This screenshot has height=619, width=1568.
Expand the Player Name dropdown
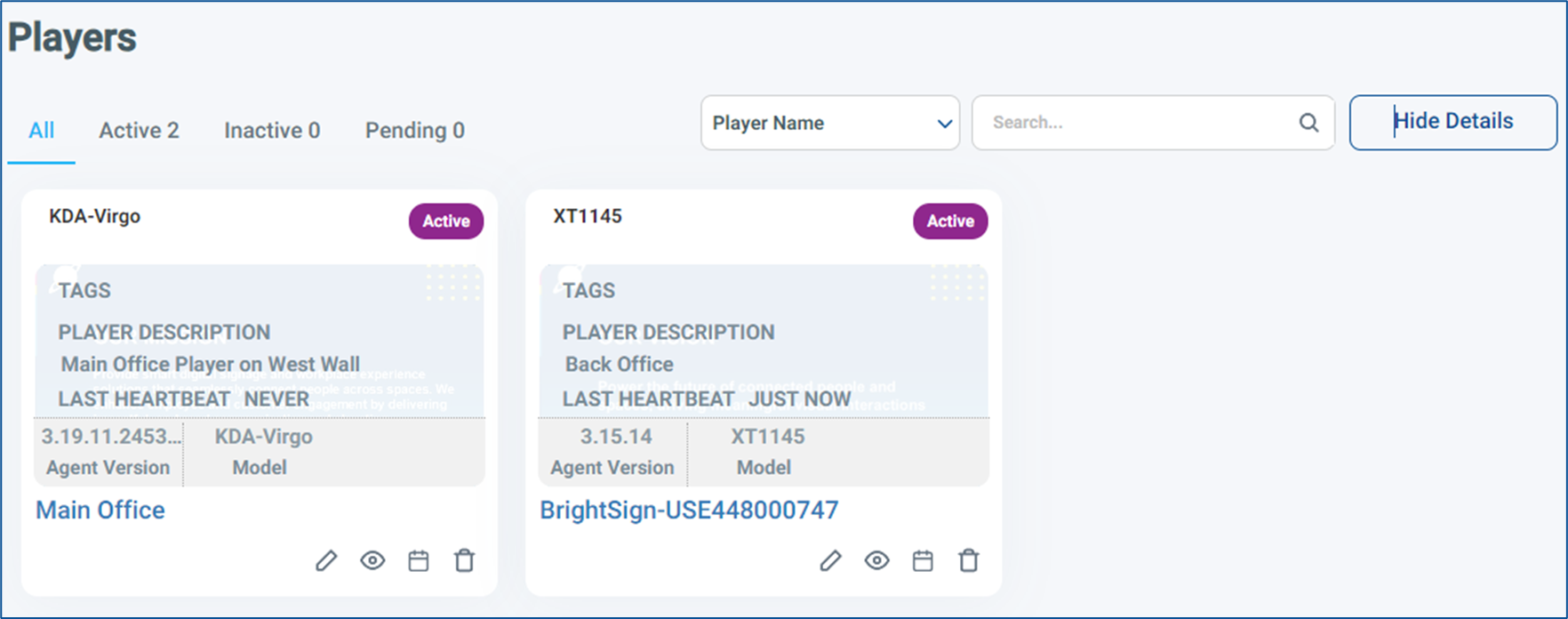[830, 123]
